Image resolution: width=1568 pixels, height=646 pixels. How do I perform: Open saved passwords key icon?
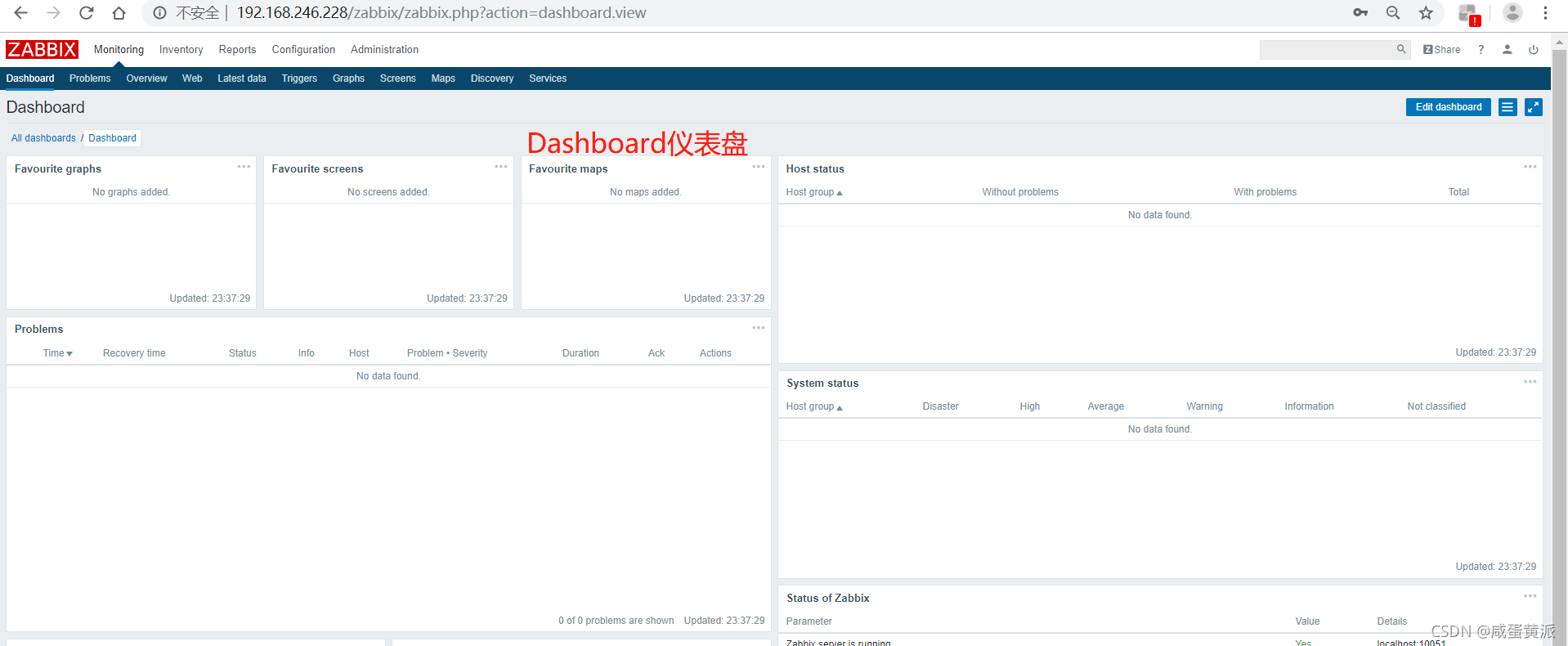click(x=1360, y=12)
